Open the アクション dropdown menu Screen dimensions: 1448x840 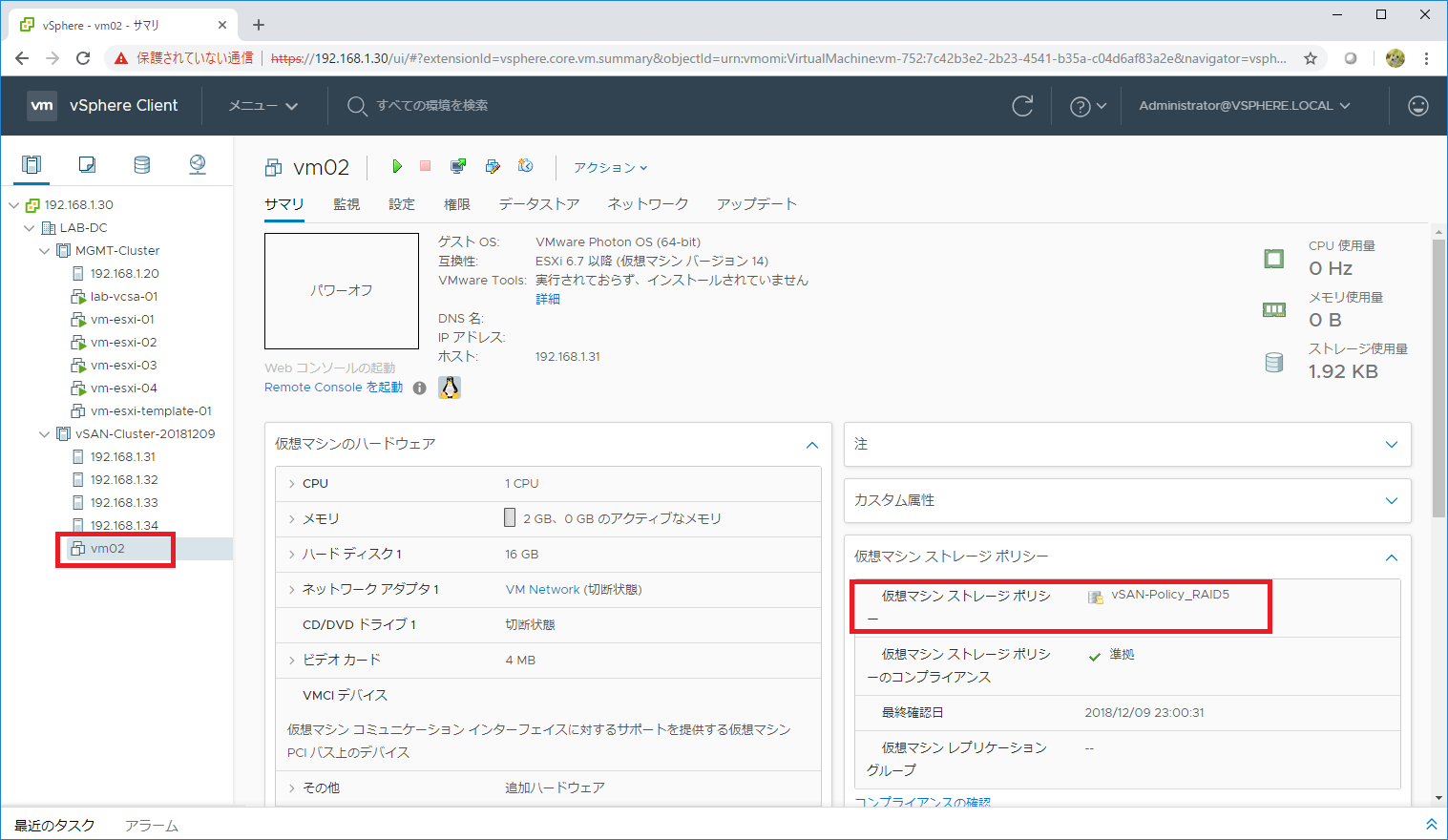(x=610, y=168)
